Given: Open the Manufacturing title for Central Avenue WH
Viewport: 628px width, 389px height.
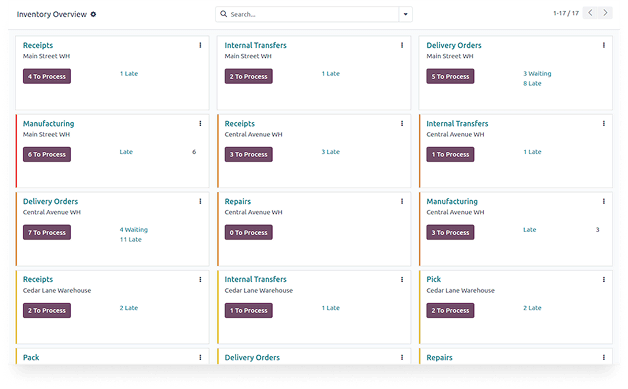Looking at the screenshot, I should click(452, 202).
